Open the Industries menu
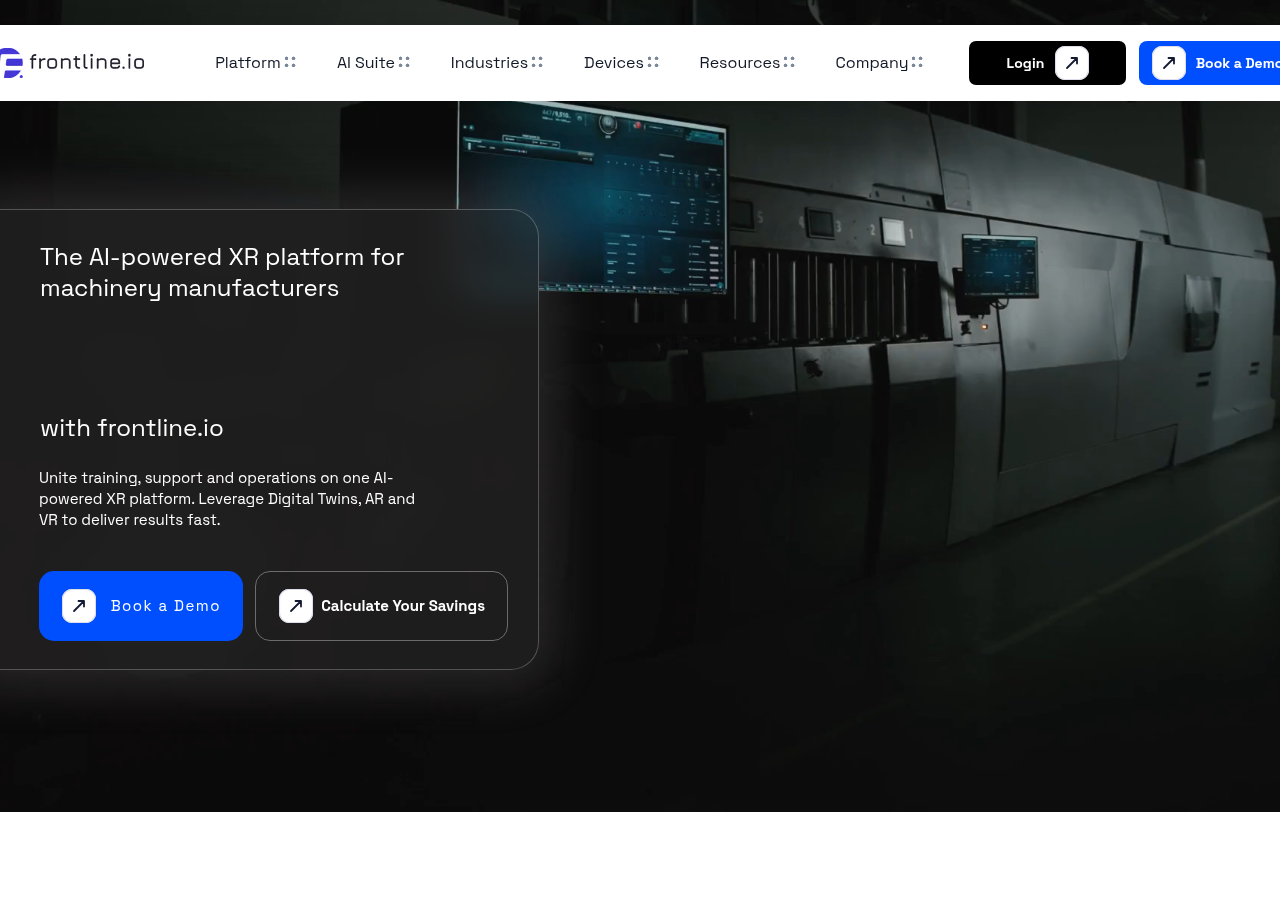 pyautogui.click(x=489, y=63)
